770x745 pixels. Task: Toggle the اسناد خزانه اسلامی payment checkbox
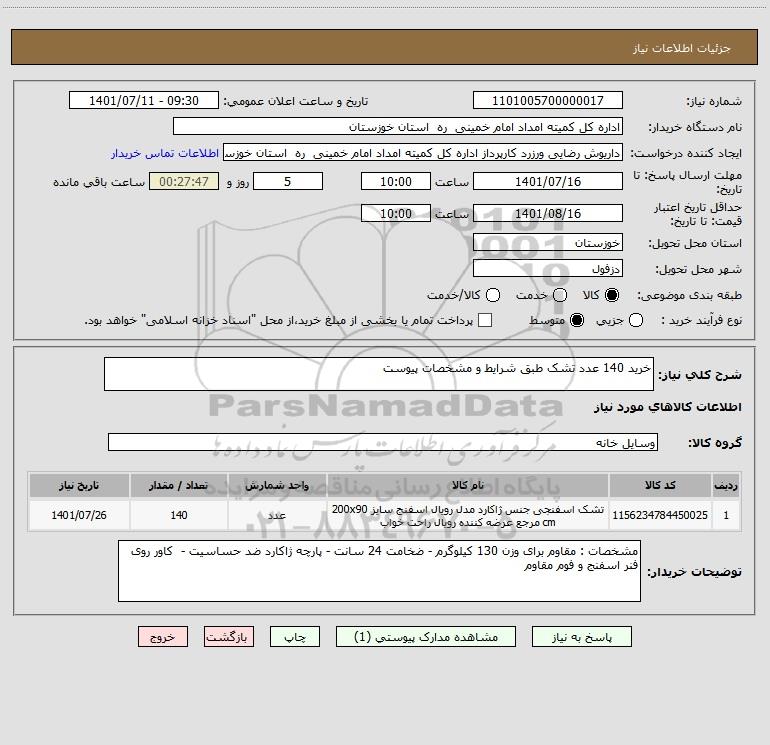pos(485,320)
